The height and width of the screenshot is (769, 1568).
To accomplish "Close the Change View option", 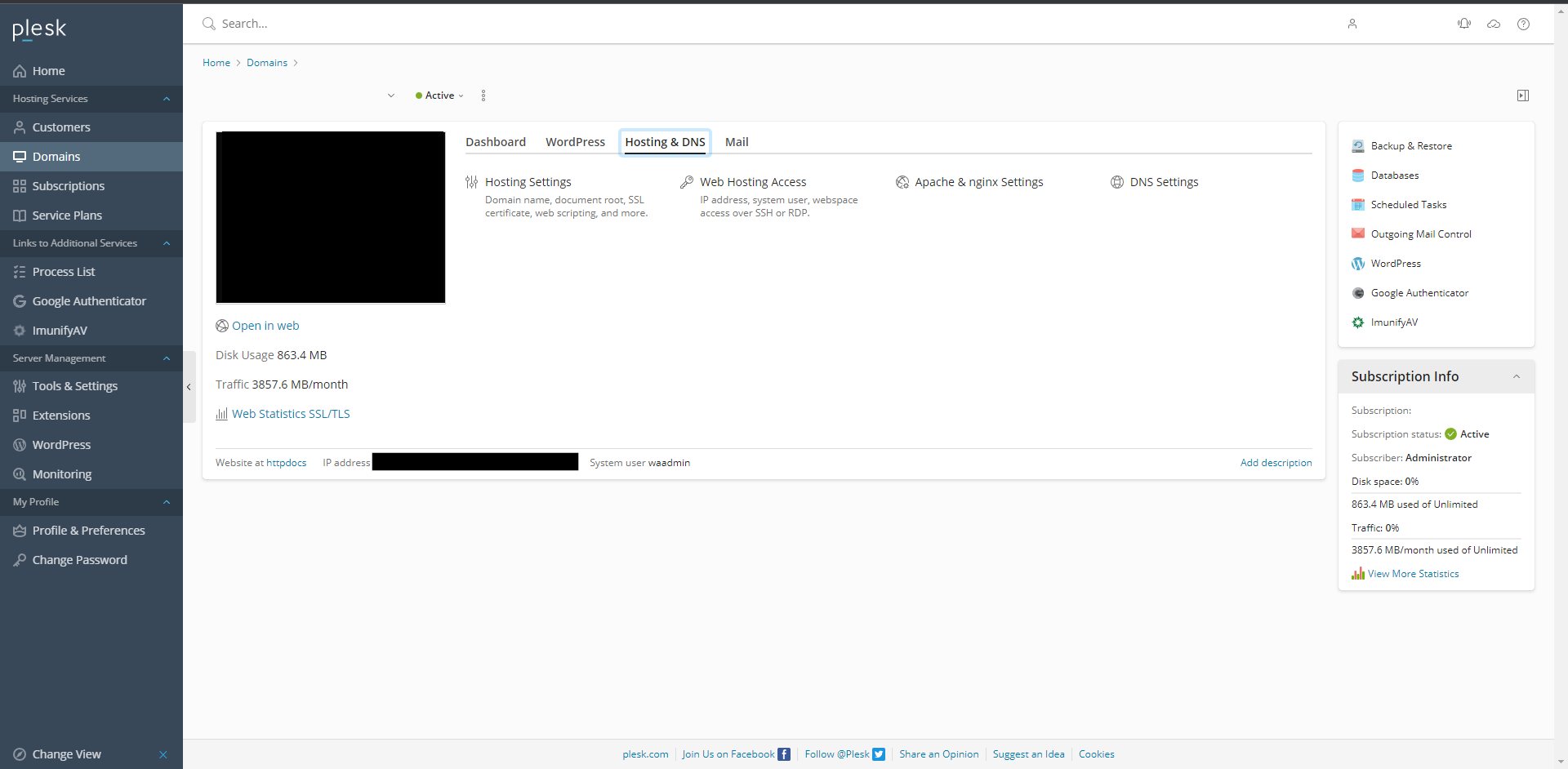I will [x=163, y=754].
